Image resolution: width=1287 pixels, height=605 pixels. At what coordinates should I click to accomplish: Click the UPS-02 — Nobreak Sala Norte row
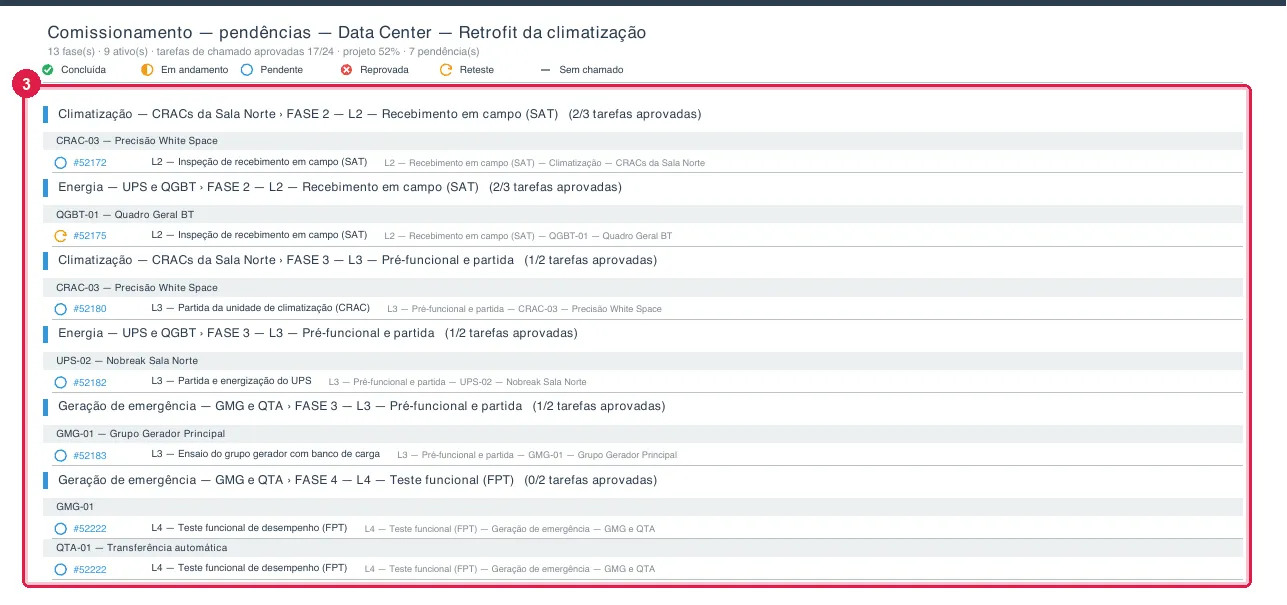(645, 360)
